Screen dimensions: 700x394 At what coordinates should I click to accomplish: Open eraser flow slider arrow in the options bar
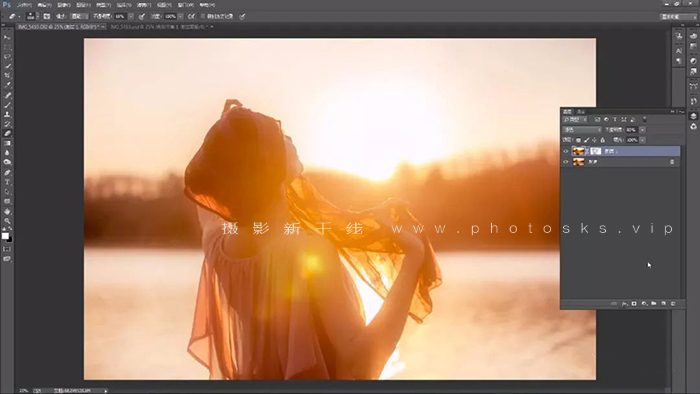click(180, 17)
